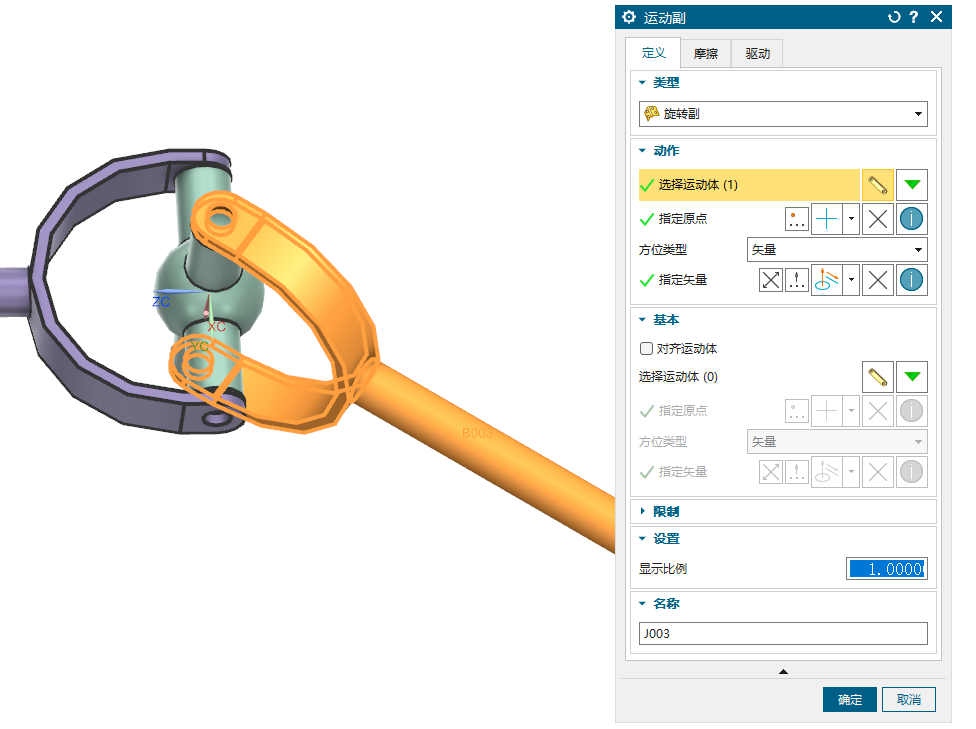The image size is (976, 729).
Task: Click motion body link icon in 基本 section
Action: (x=877, y=377)
